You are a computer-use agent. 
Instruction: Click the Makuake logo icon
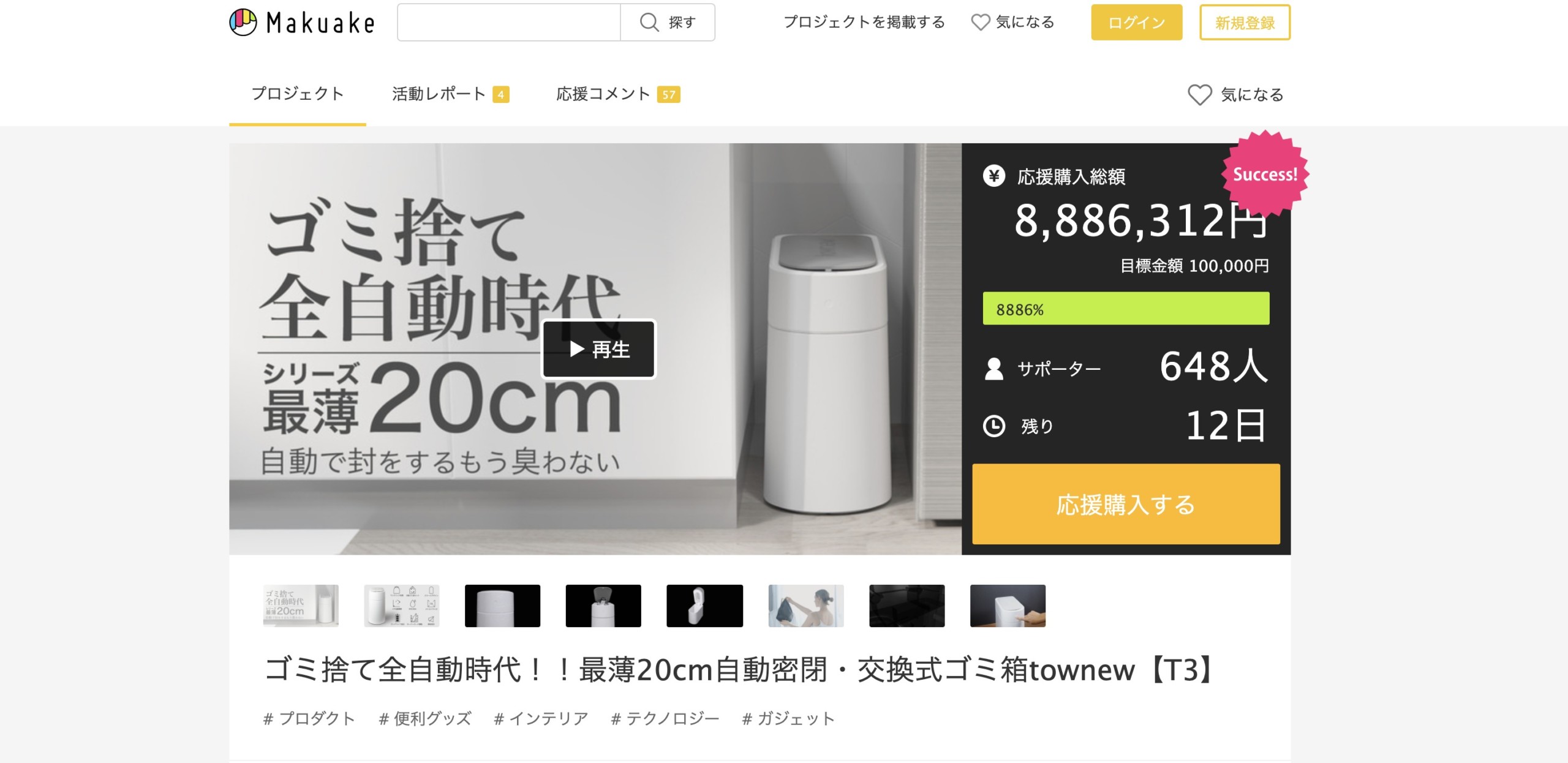(x=243, y=22)
